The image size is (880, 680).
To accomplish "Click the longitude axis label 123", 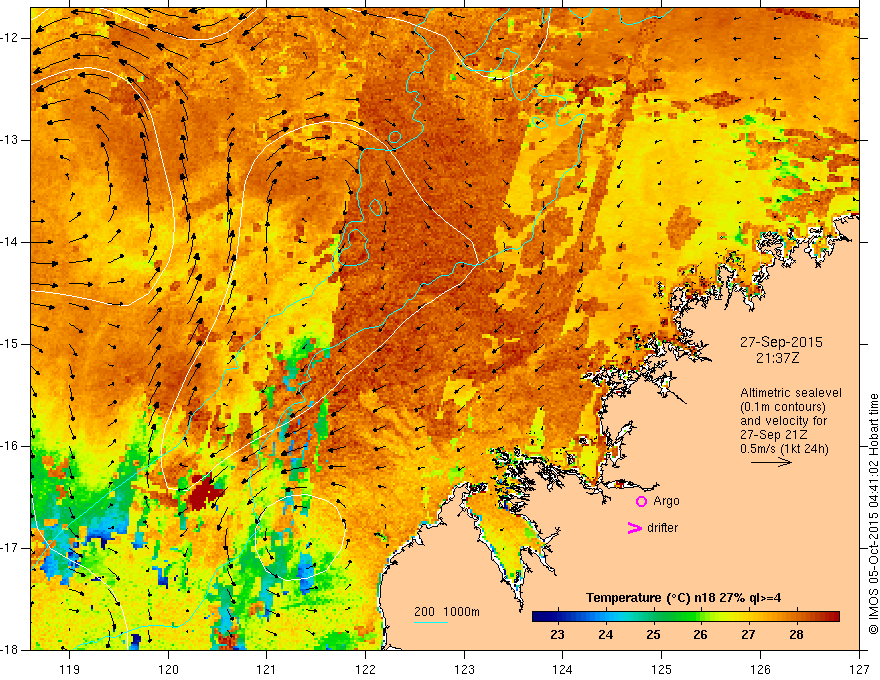I will [x=464, y=669].
